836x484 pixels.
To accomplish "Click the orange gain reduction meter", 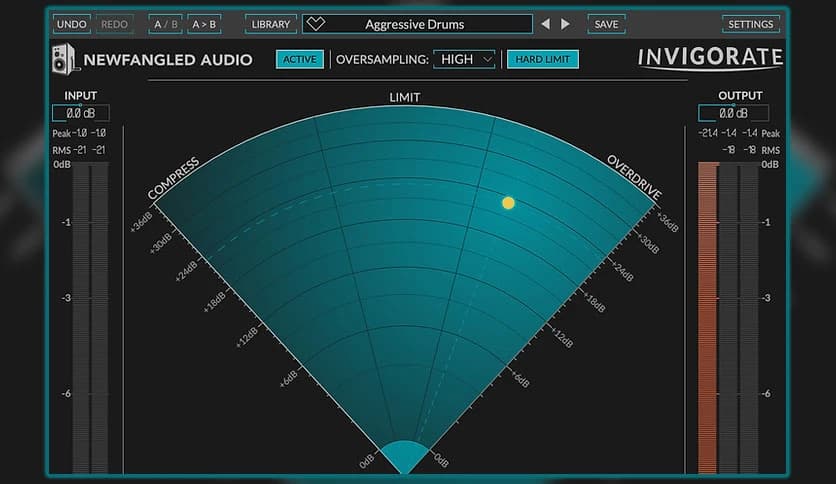I will click(x=708, y=318).
